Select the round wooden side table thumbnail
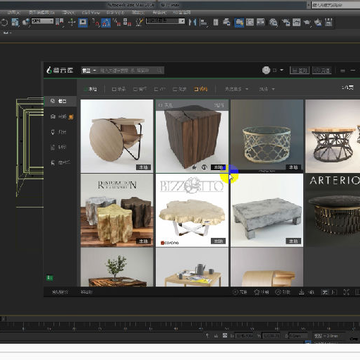The height and width of the screenshot is (360, 360). pyautogui.click(x=117, y=136)
